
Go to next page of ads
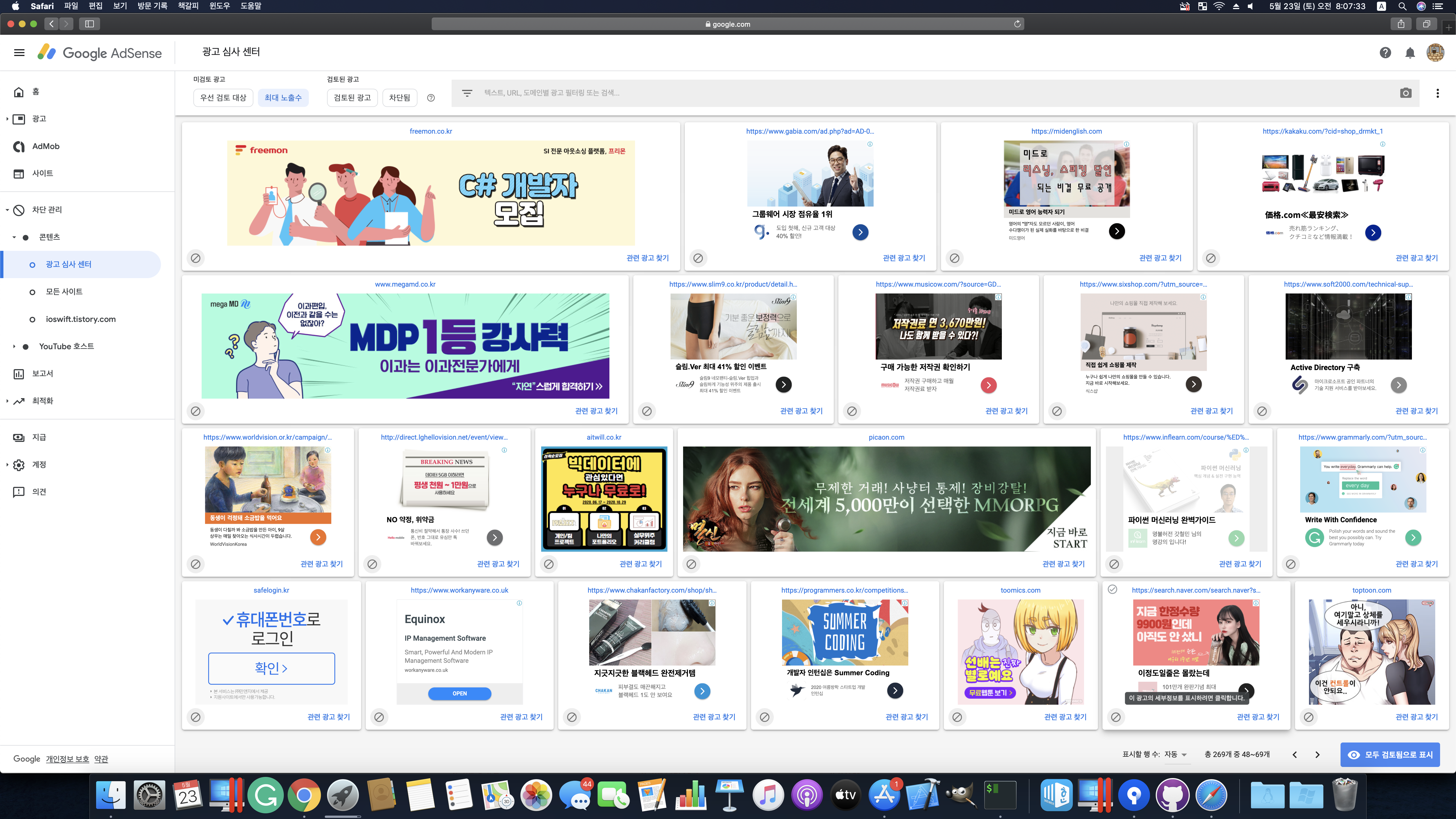[1318, 754]
